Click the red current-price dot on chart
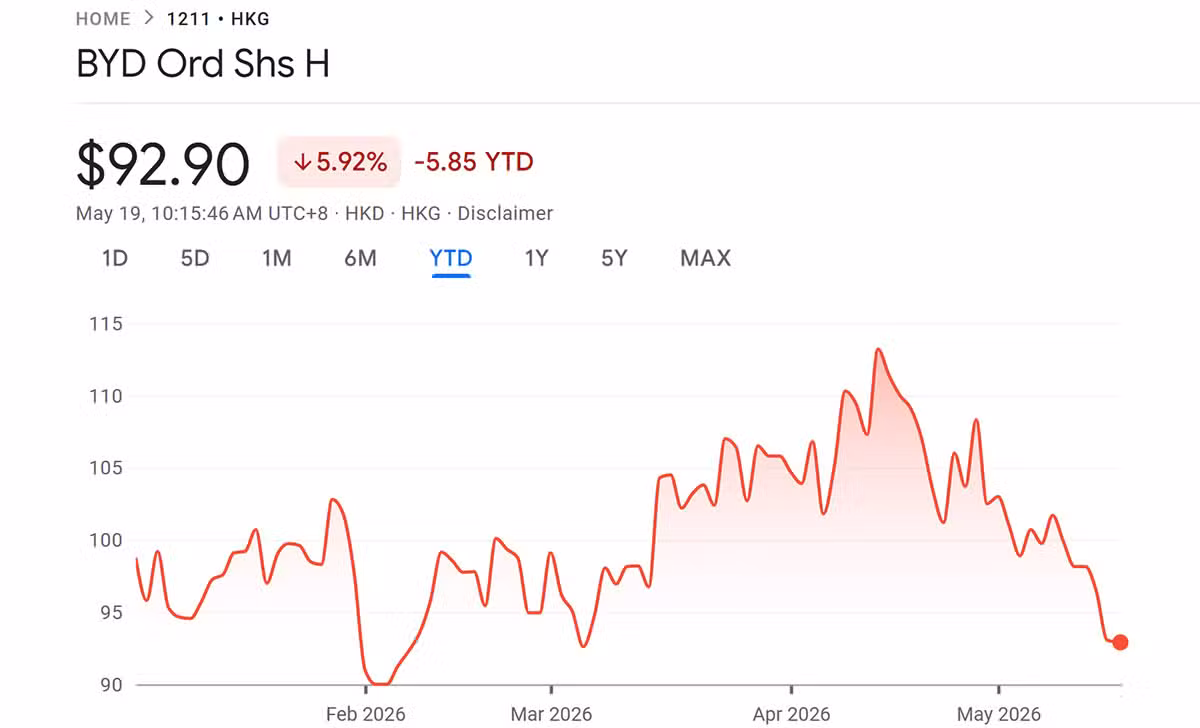This screenshot has height=728, width=1200. pyautogui.click(x=1120, y=642)
